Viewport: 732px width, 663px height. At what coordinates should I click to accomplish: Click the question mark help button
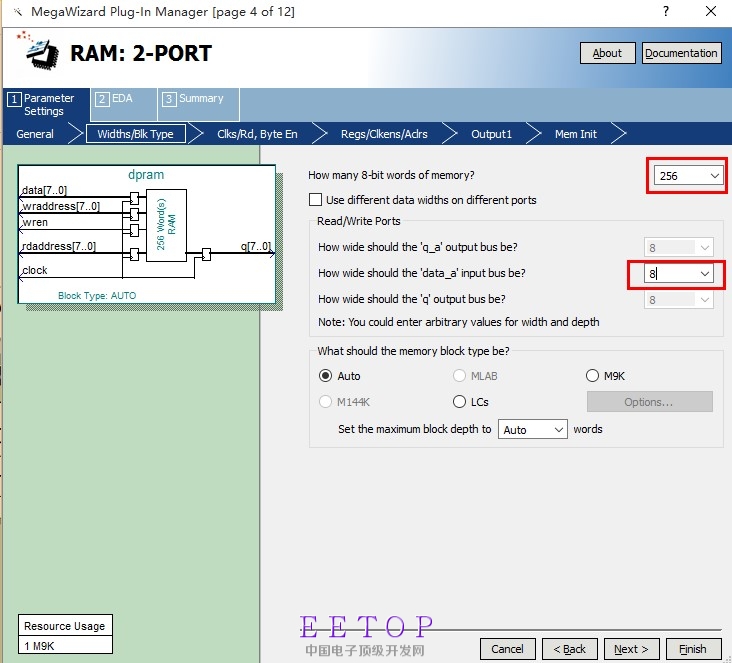pyautogui.click(x=666, y=11)
